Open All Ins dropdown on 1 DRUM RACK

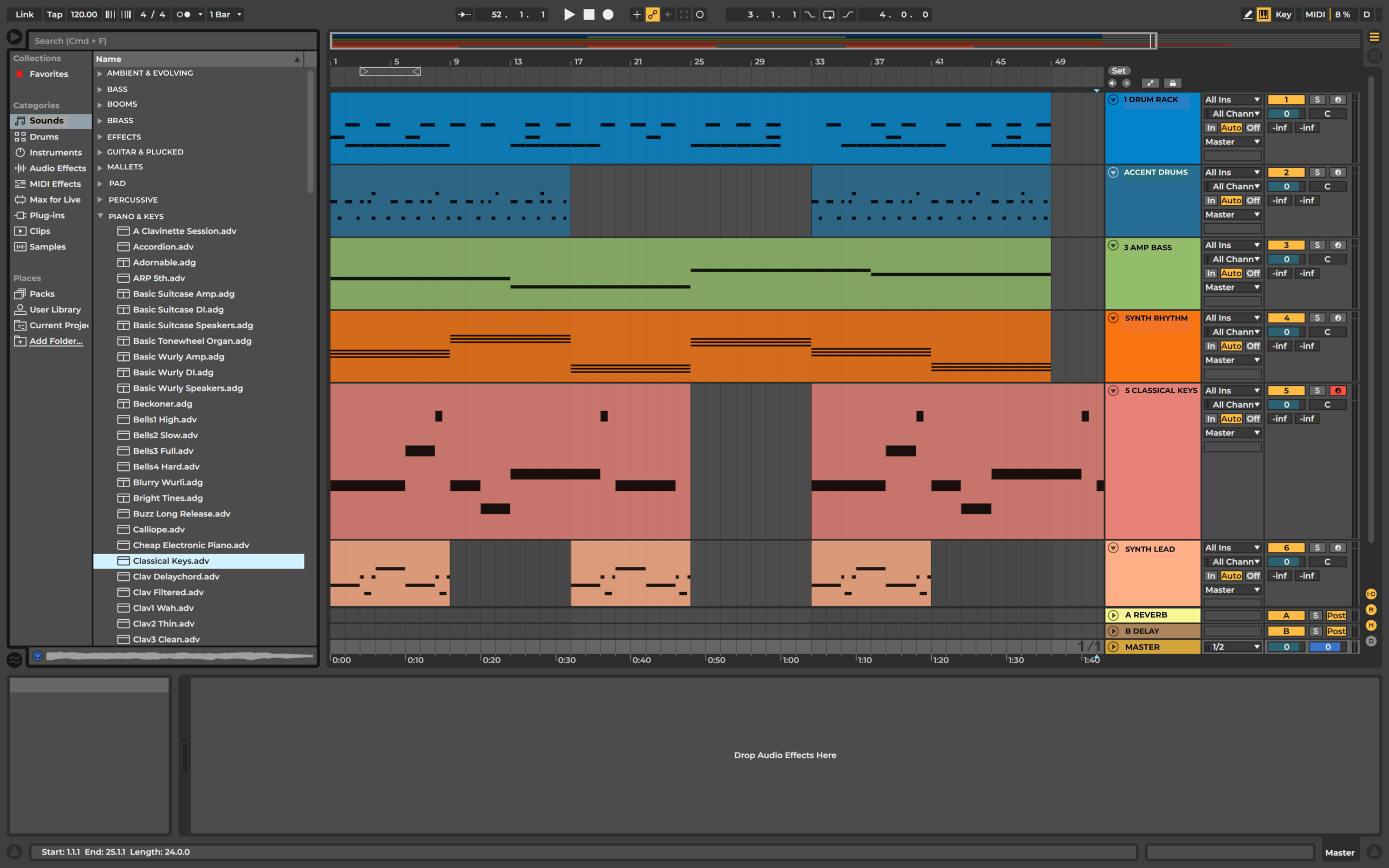[x=1232, y=99]
